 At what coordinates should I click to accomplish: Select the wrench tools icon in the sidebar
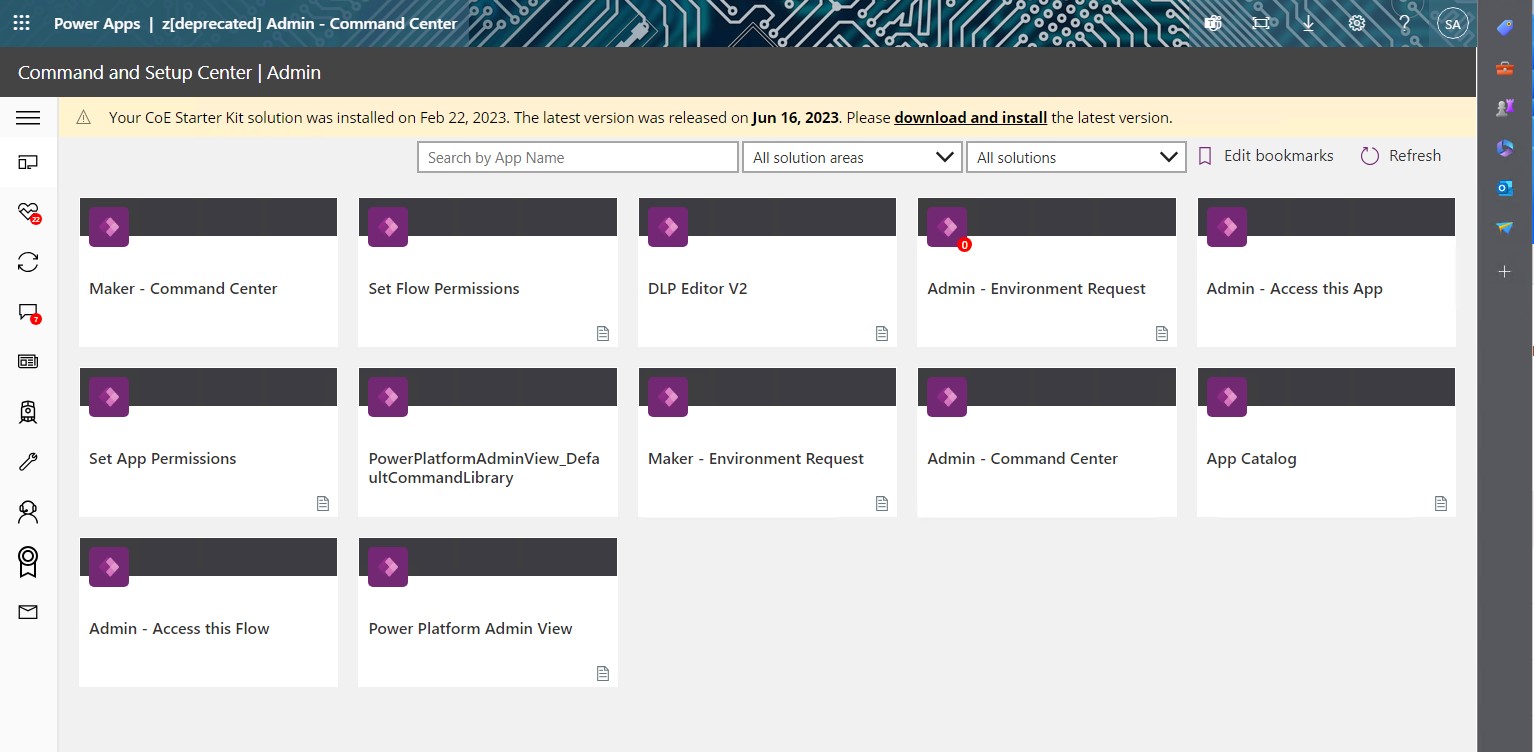coord(29,461)
